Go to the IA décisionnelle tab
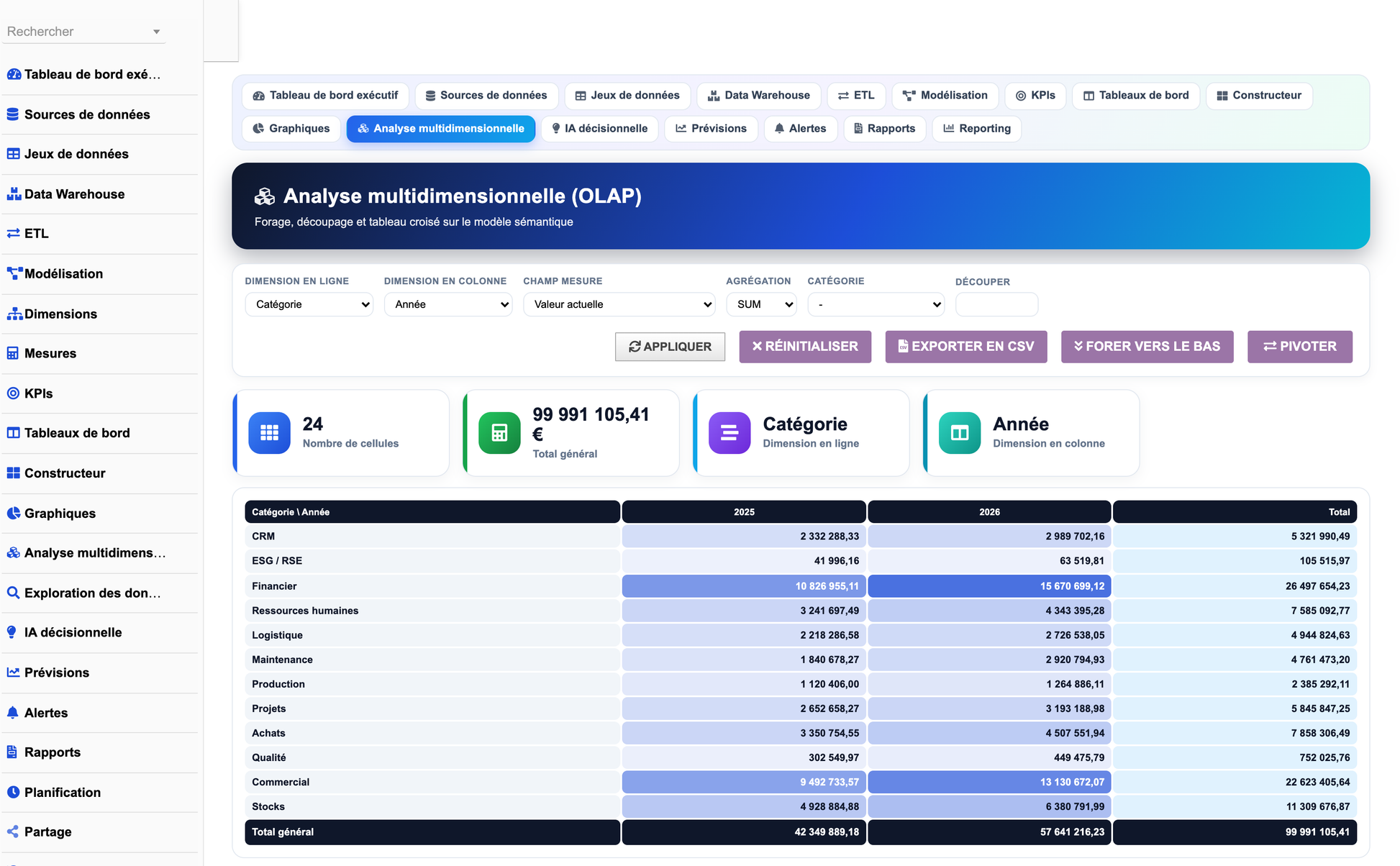This screenshot has width=1400, height=866. (x=600, y=128)
